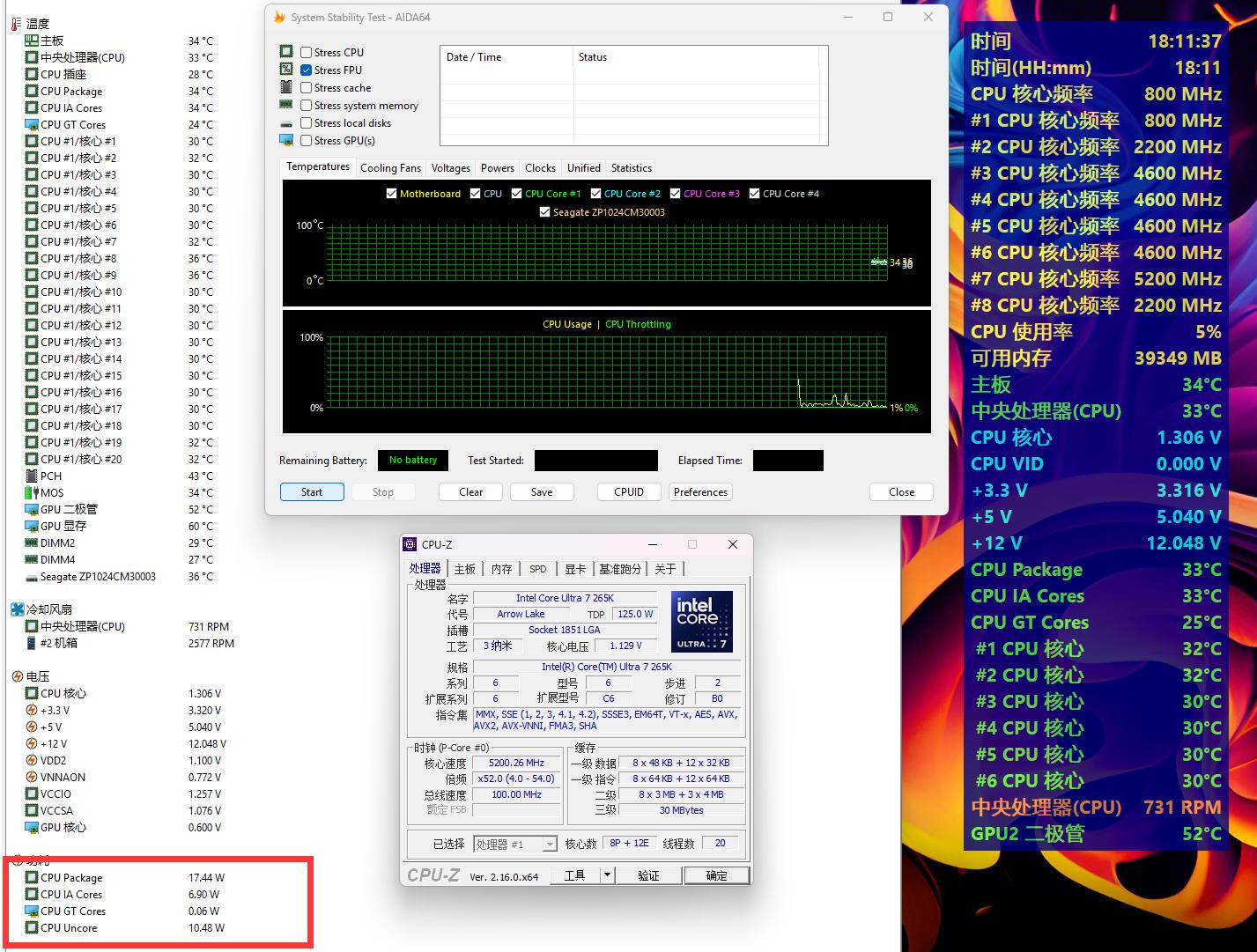Click the icon beside GPU 二极管 in the sensor list

coord(32,509)
